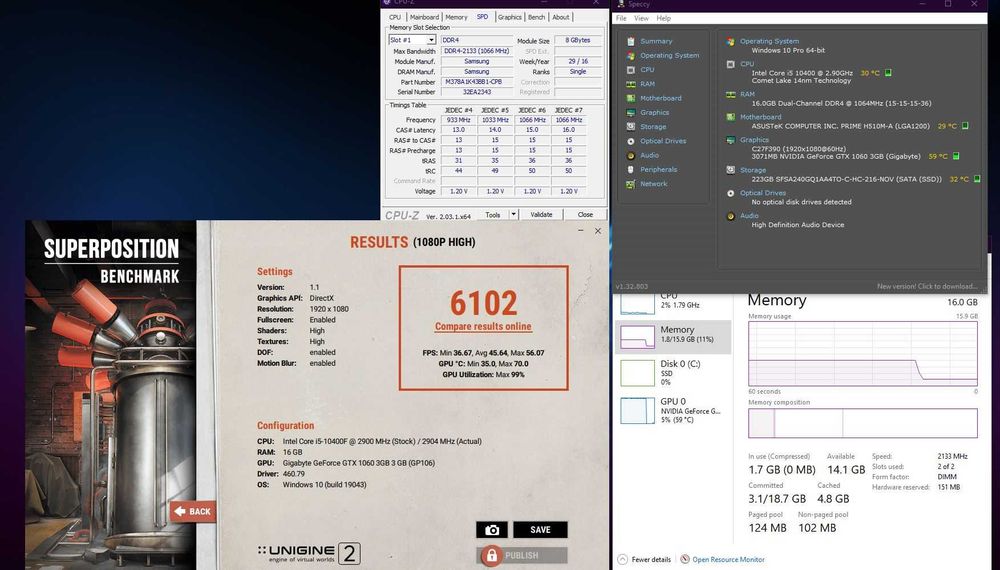Minimize the Superposition results window
1000x570 pixels.
click(x=580, y=230)
